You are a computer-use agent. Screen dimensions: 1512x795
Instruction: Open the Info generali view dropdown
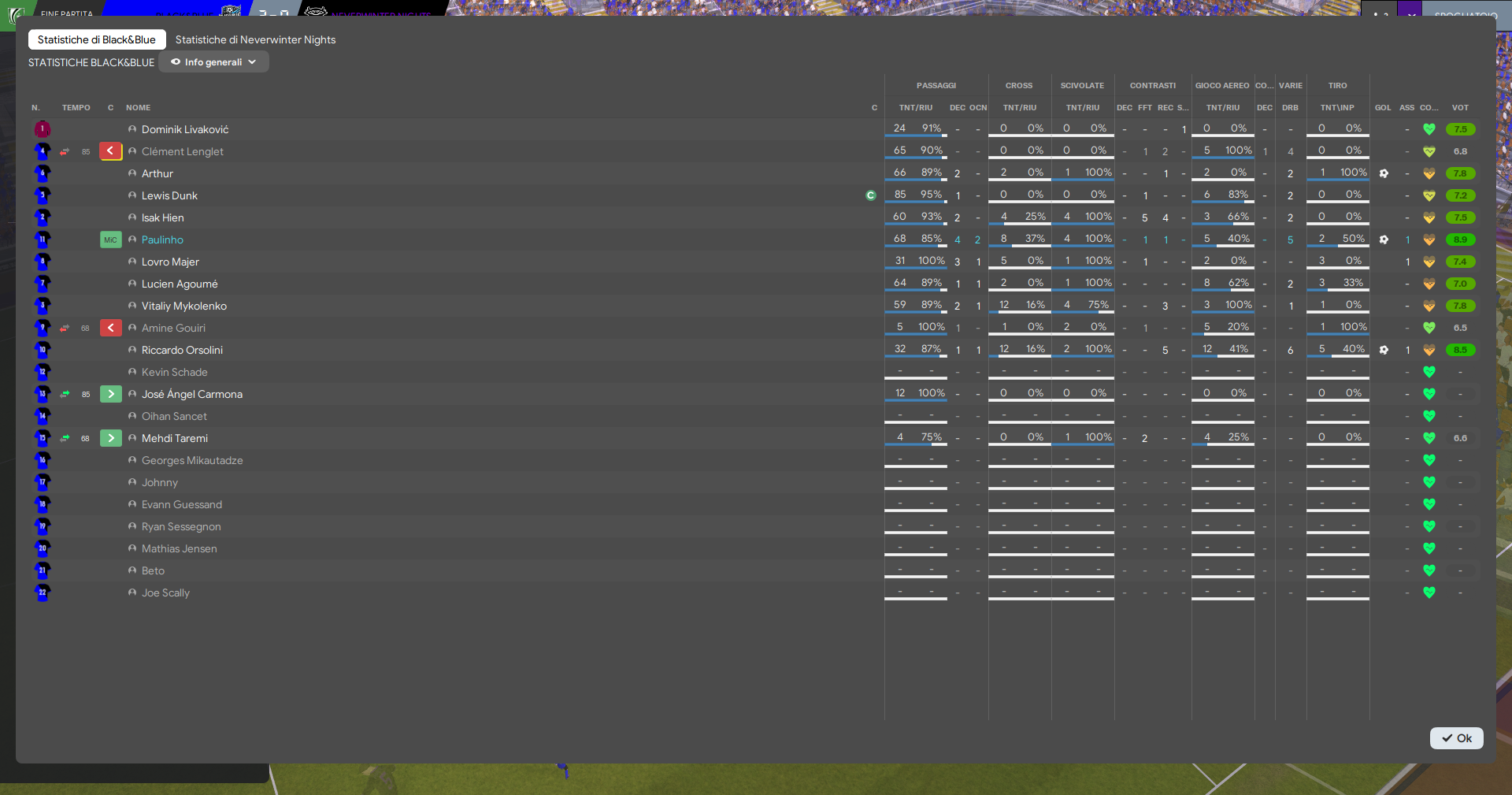coord(213,62)
